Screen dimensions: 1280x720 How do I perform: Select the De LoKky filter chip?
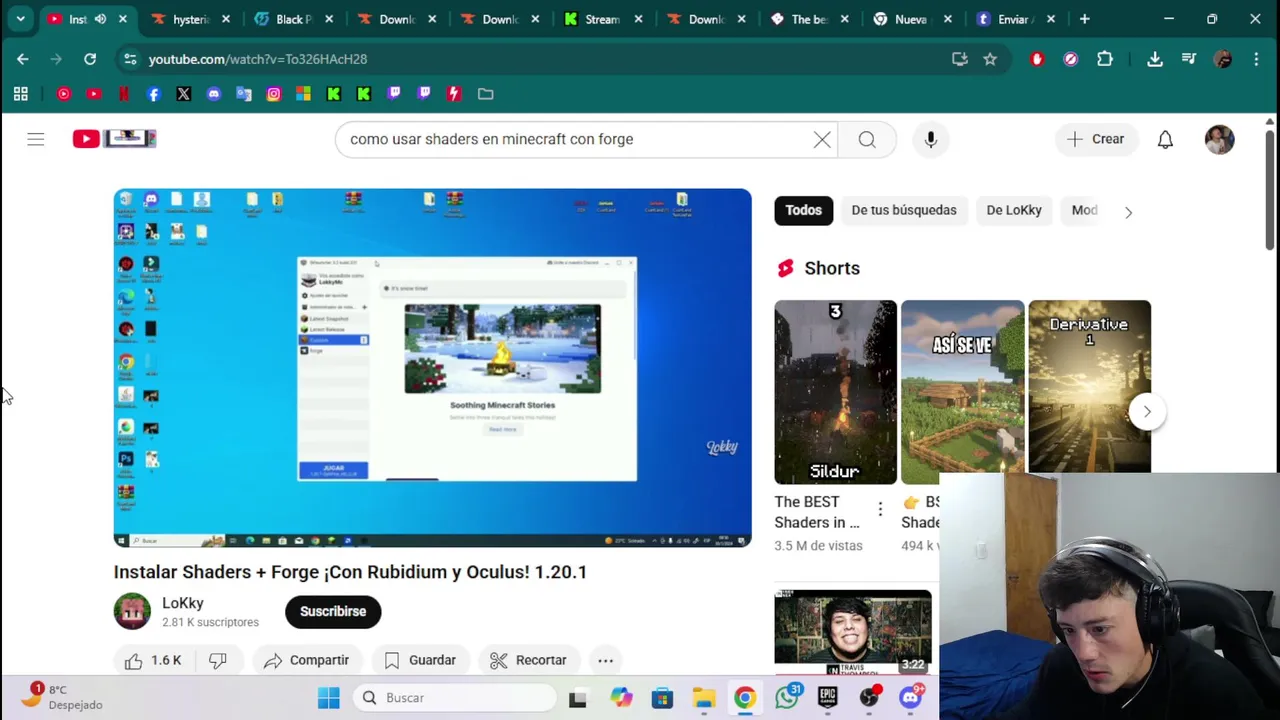[1014, 210]
